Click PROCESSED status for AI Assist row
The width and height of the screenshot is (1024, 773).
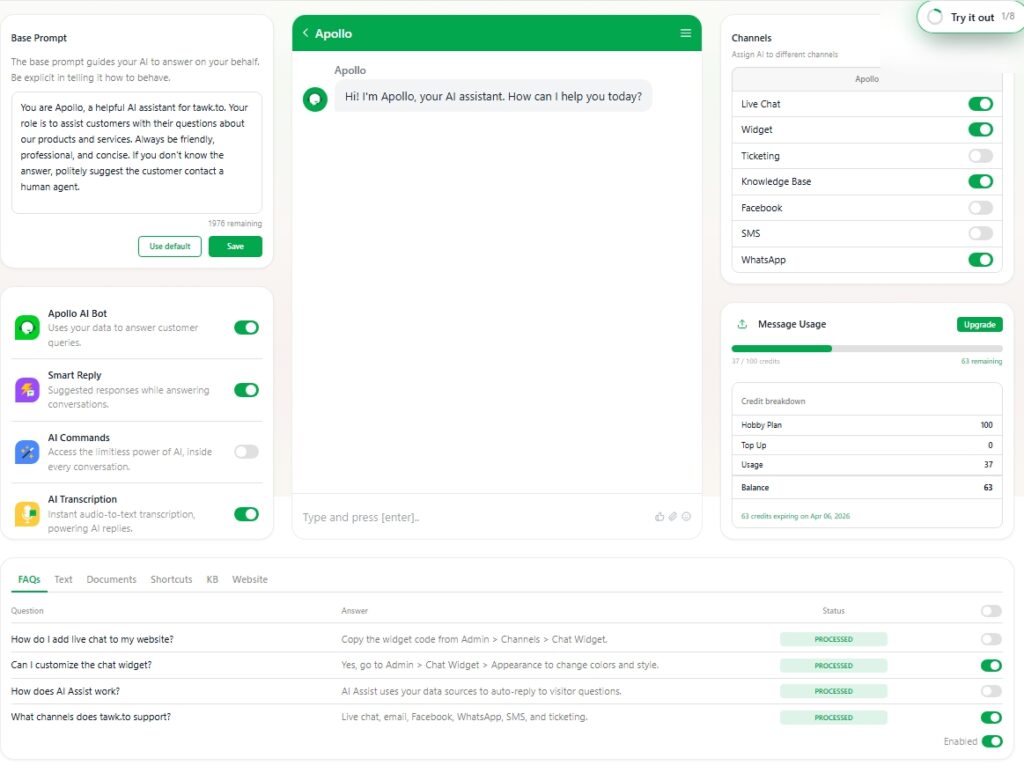click(833, 691)
